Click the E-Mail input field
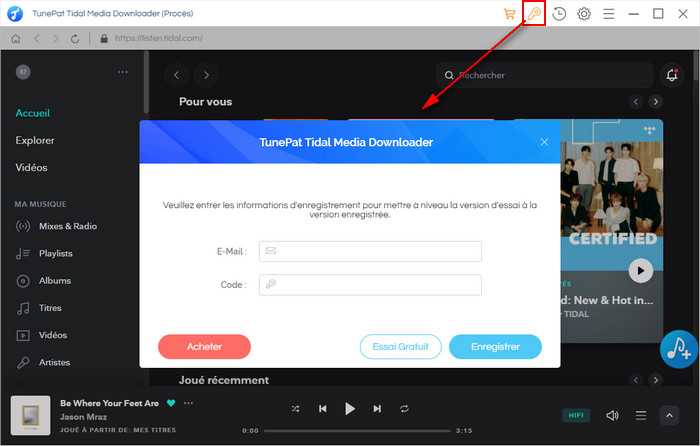 click(370, 251)
